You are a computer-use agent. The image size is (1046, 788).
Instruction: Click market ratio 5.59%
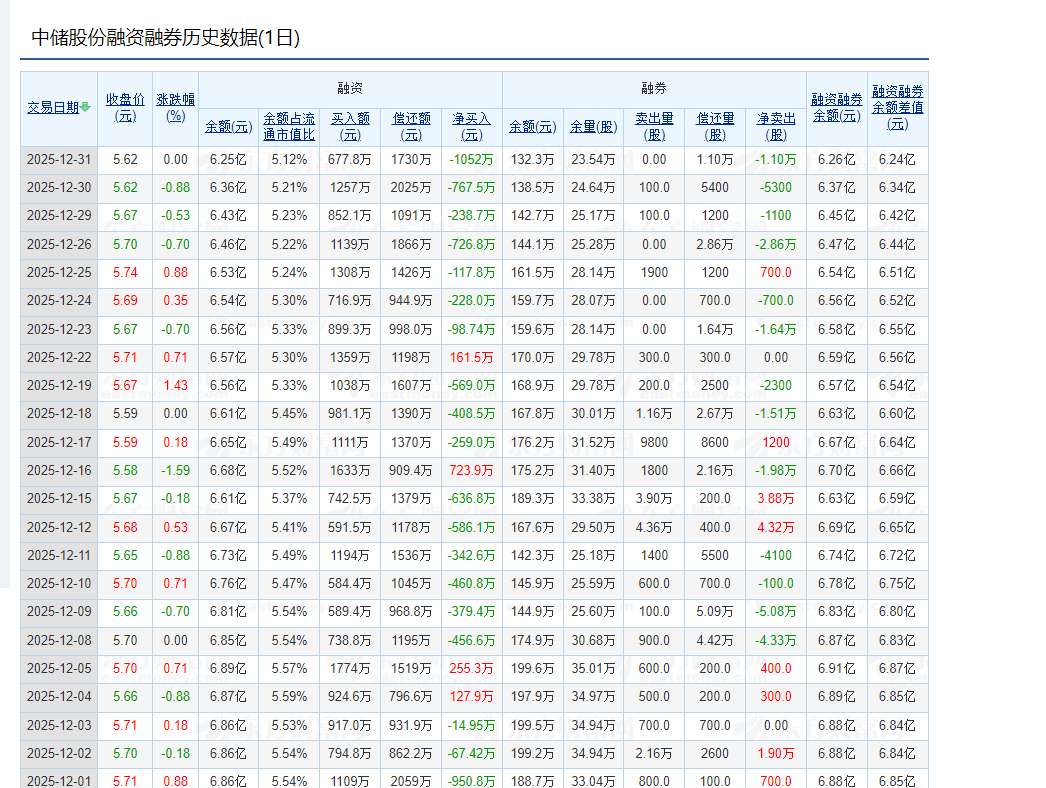(289, 696)
